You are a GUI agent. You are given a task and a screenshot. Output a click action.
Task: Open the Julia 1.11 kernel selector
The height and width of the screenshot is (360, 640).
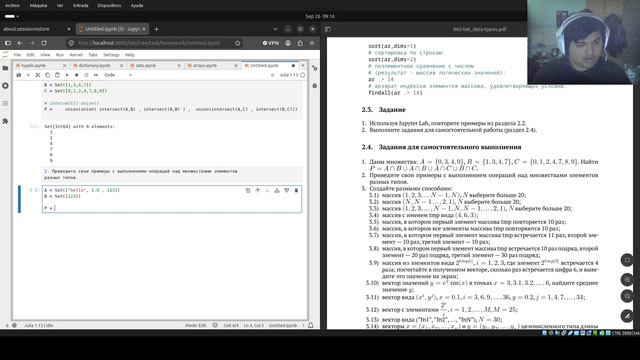click(289, 75)
